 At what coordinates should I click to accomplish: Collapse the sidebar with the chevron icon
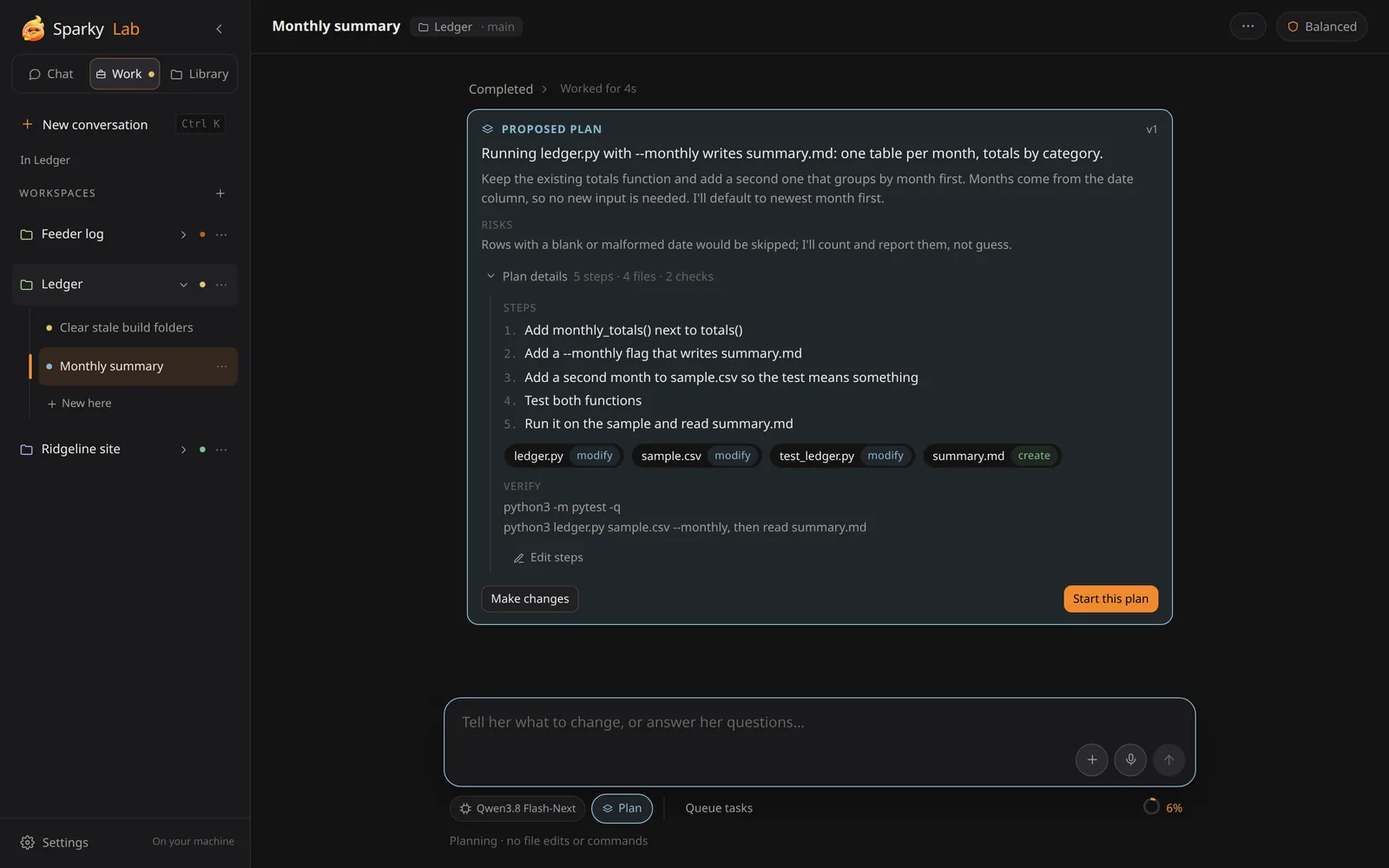point(219,29)
